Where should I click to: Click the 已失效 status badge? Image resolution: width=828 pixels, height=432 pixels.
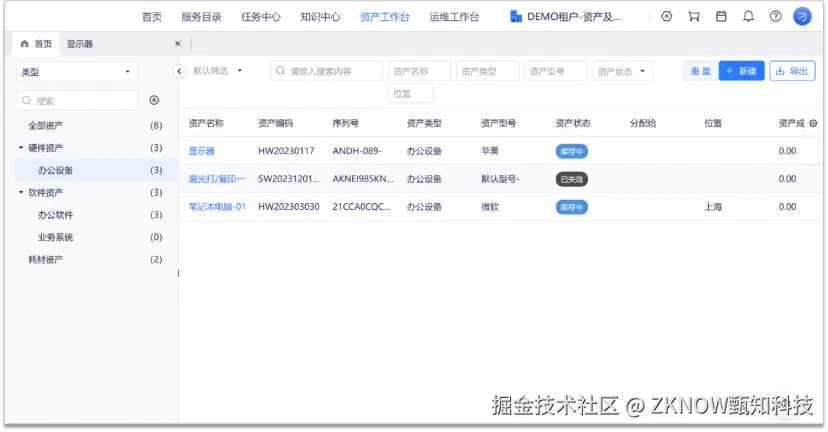tap(571, 180)
